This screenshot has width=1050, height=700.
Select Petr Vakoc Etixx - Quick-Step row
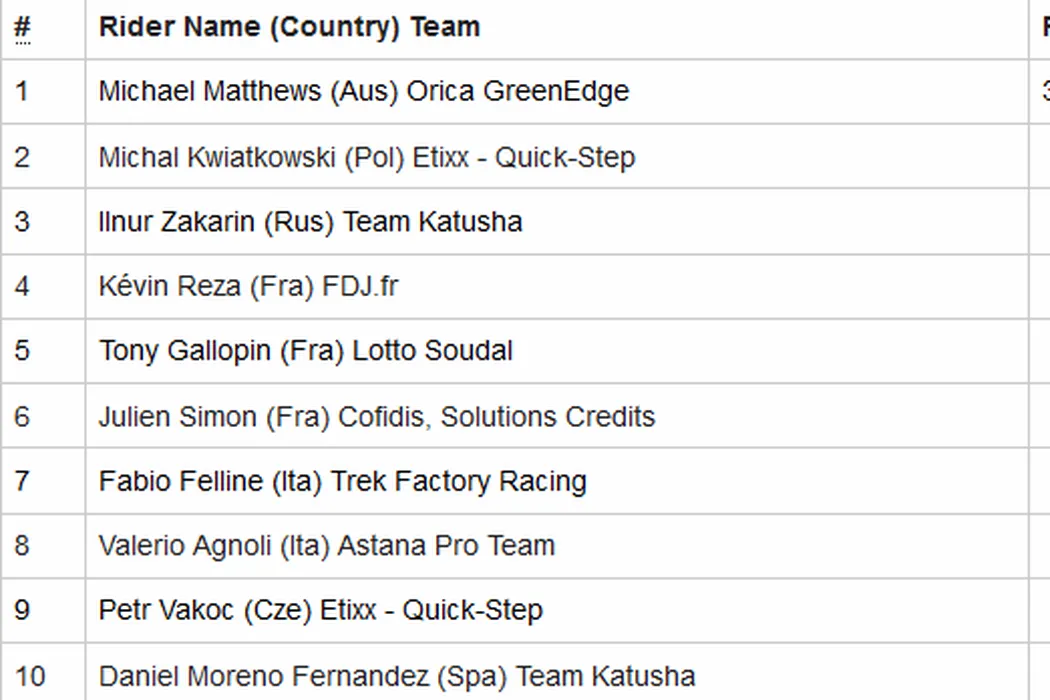pyautogui.click(x=320, y=611)
